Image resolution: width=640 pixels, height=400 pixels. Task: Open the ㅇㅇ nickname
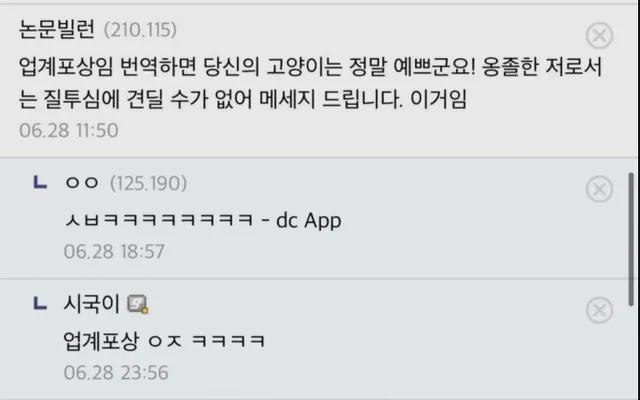pos(82,183)
